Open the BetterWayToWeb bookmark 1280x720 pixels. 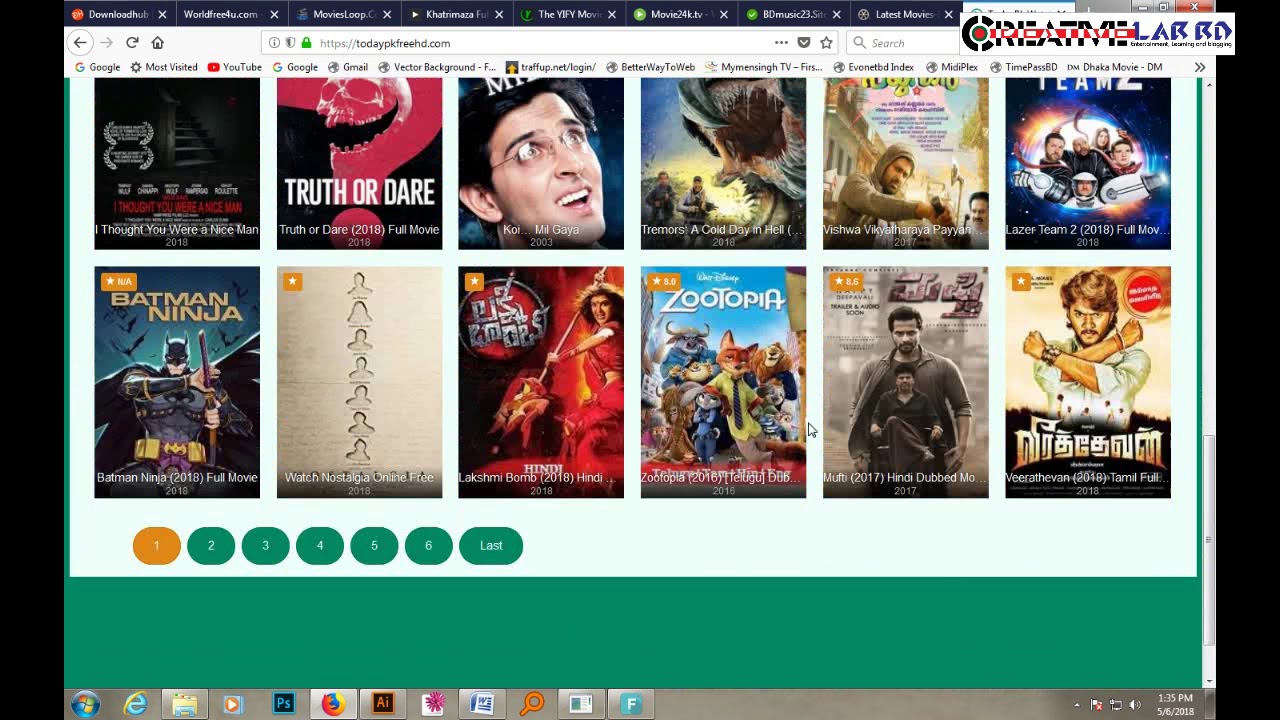coord(650,67)
